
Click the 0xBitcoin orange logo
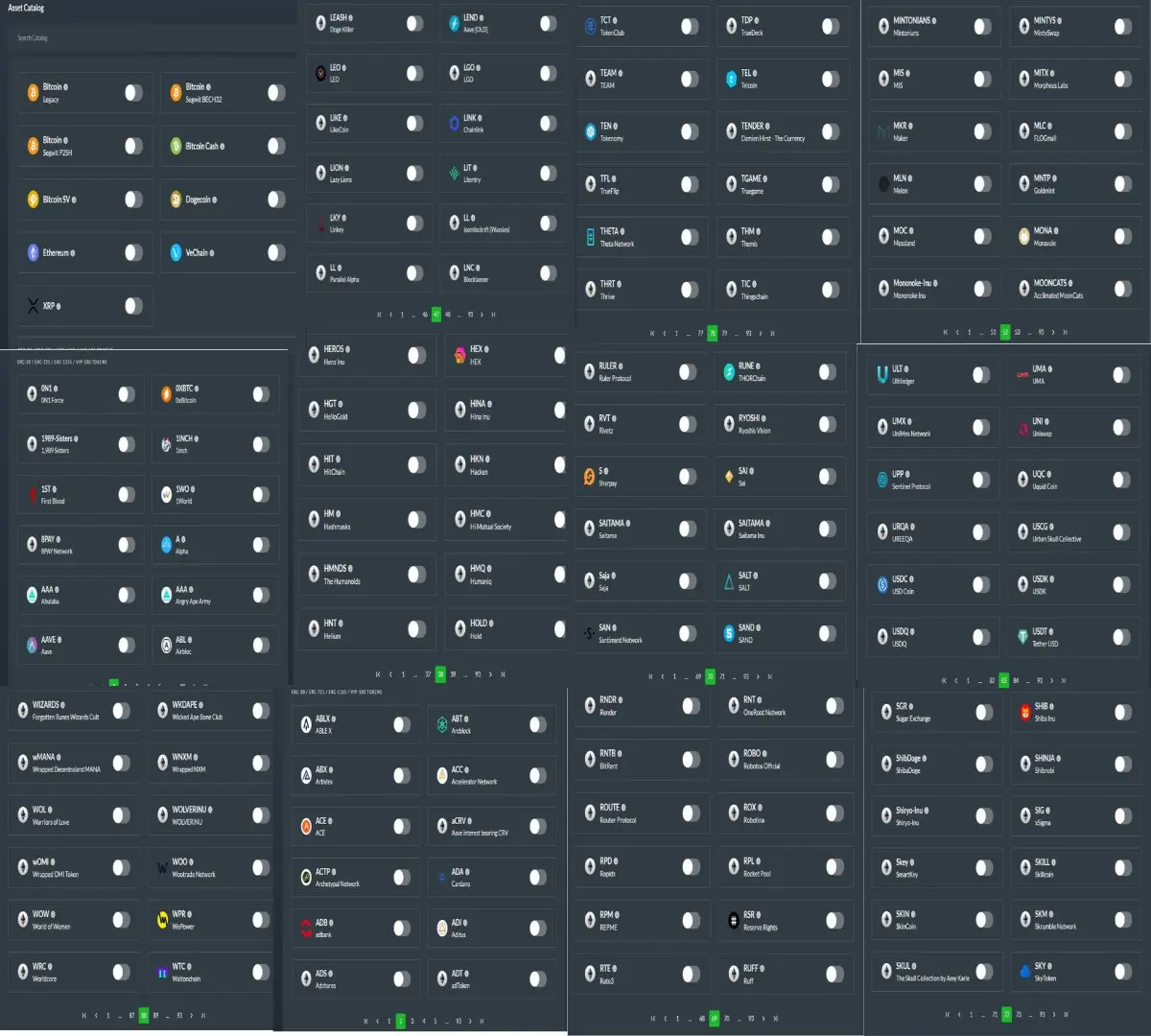click(166, 394)
